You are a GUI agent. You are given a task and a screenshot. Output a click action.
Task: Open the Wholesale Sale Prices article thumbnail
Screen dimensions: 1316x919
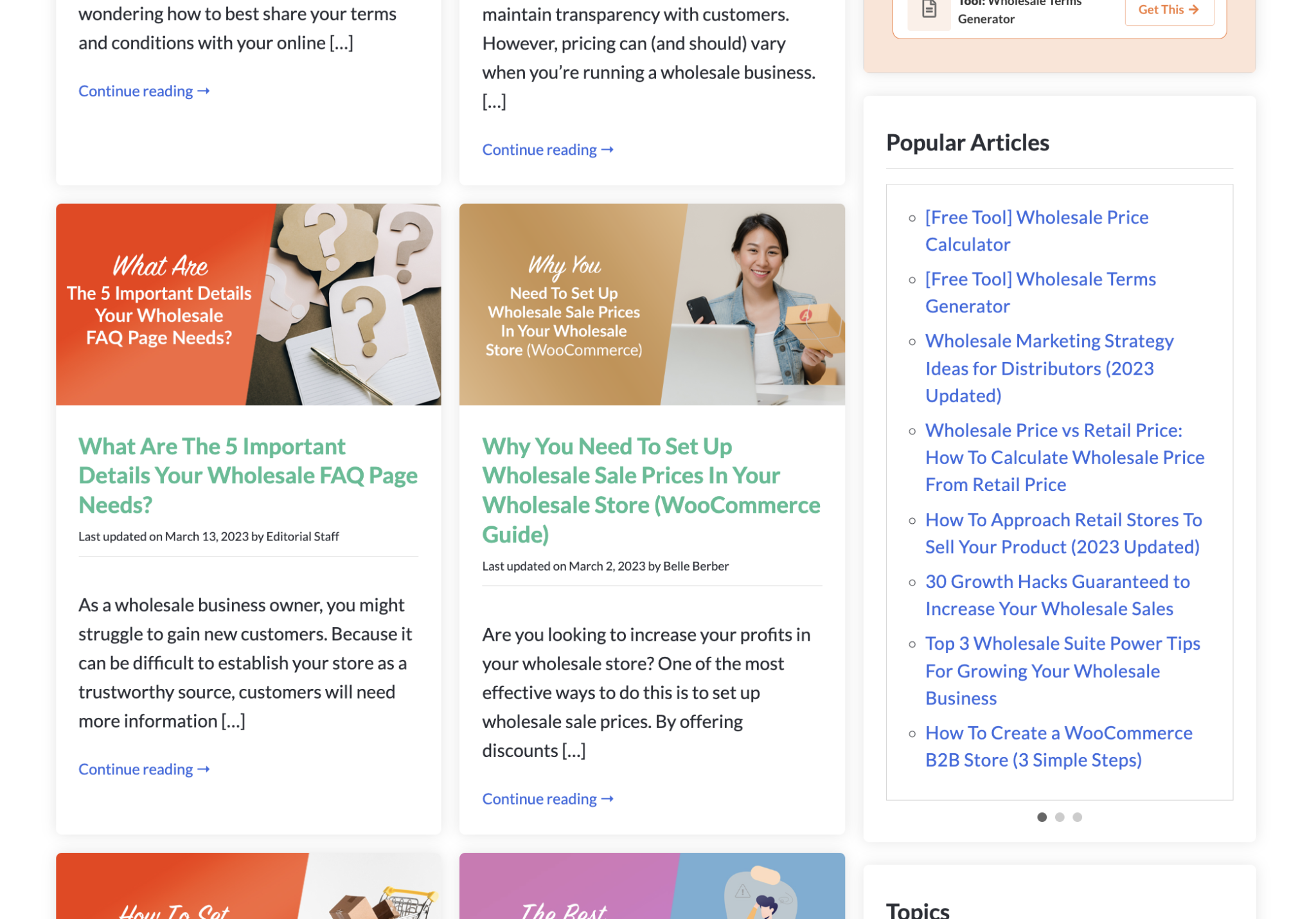[652, 304]
